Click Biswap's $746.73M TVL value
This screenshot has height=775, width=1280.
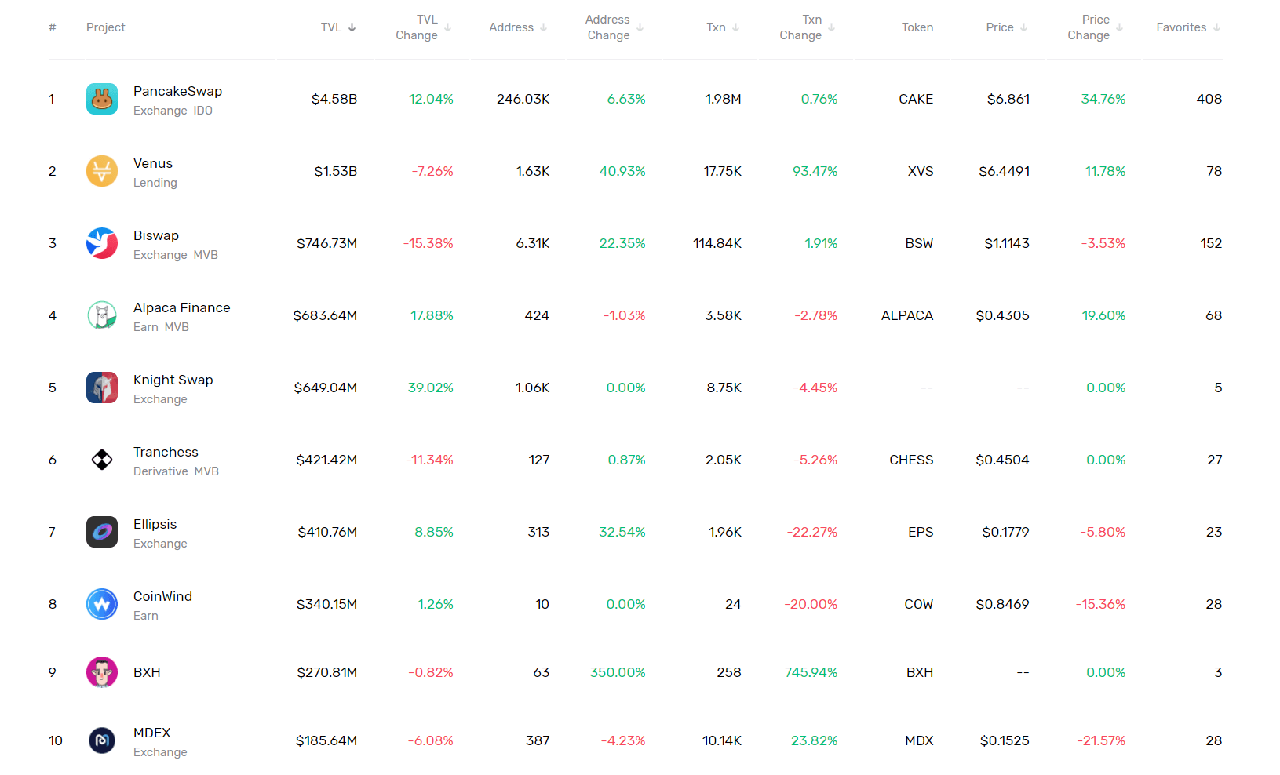327,243
